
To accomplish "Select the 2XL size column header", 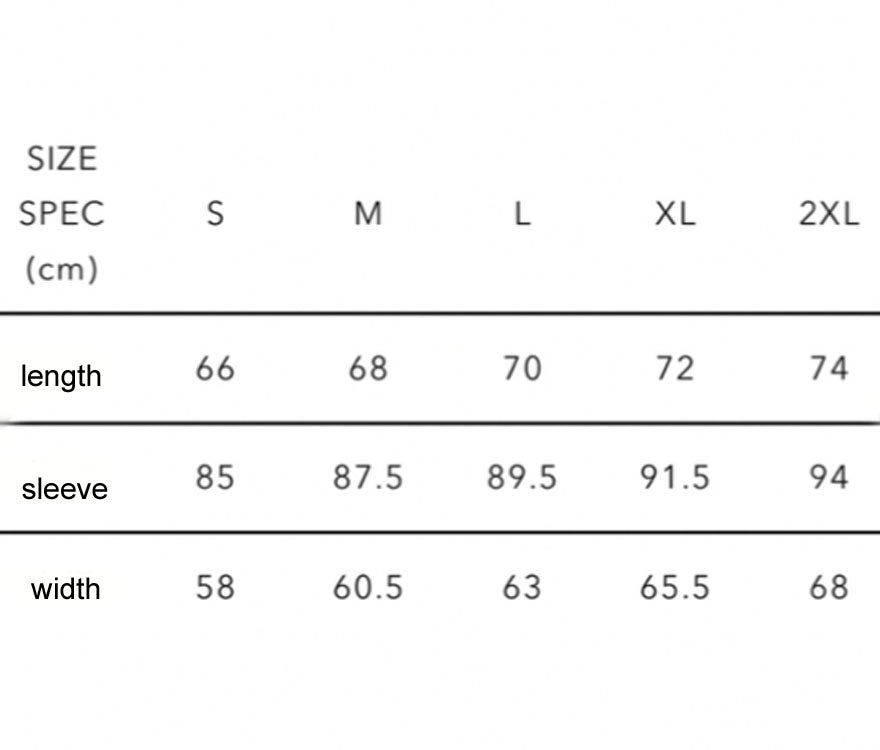I will [x=829, y=214].
